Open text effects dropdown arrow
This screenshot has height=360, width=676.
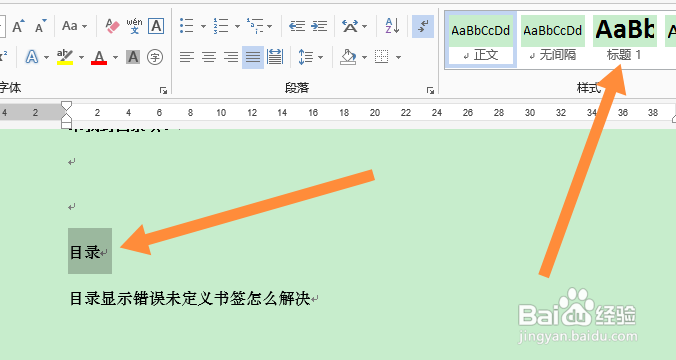tap(46, 57)
